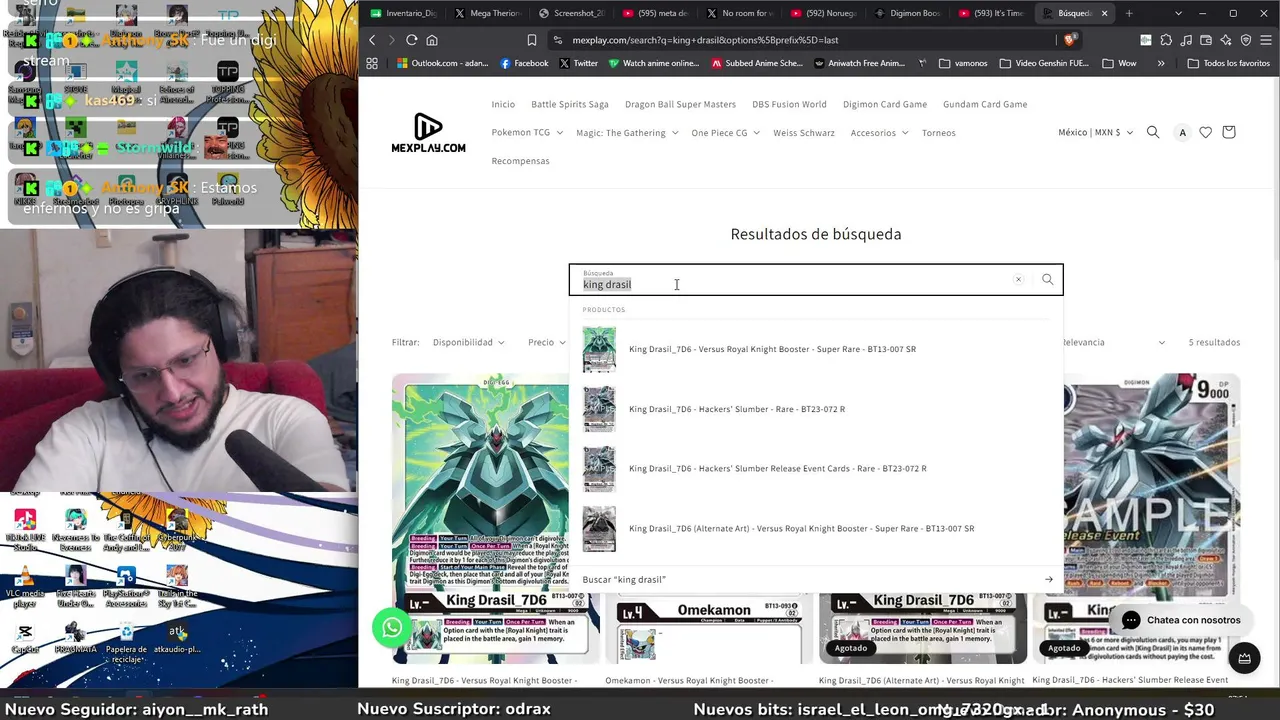The width and height of the screenshot is (1280, 720).
Task: Open Gundam Card Game menu item
Action: [x=985, y=104]
